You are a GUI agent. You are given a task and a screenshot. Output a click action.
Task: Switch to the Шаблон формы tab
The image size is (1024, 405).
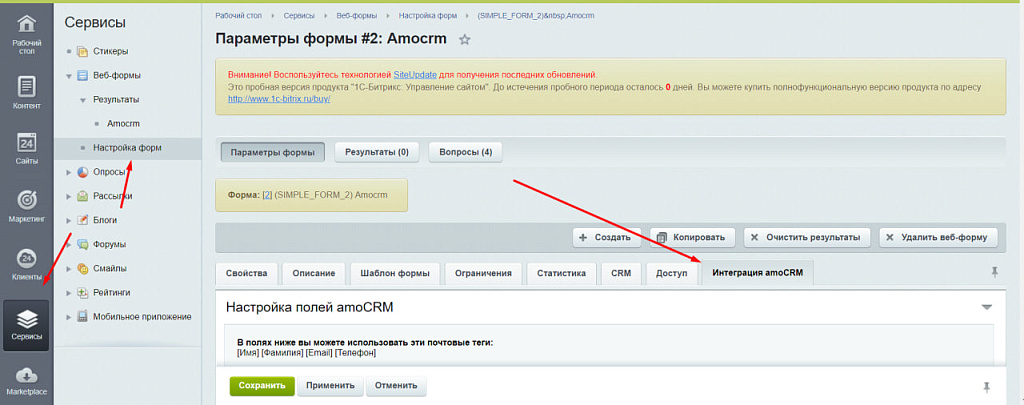(x=394, y=273)
